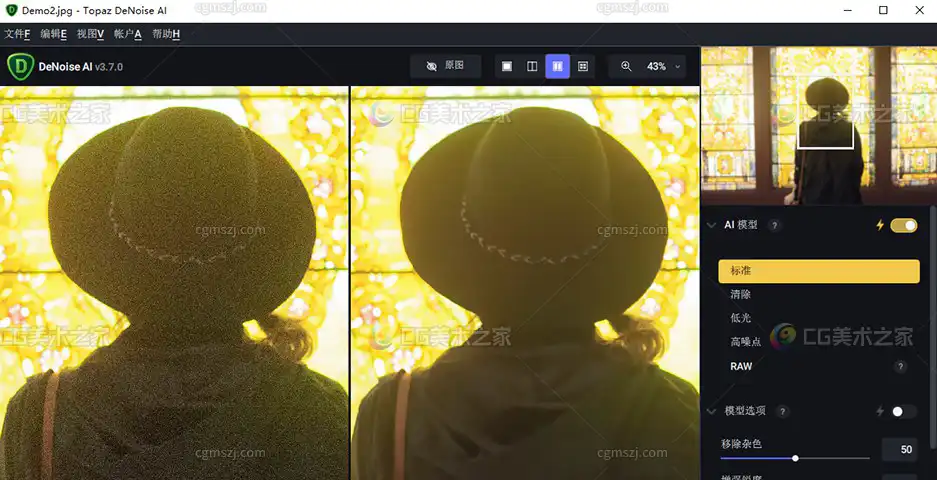Toggle the 原图 original view button

[445, 66]
